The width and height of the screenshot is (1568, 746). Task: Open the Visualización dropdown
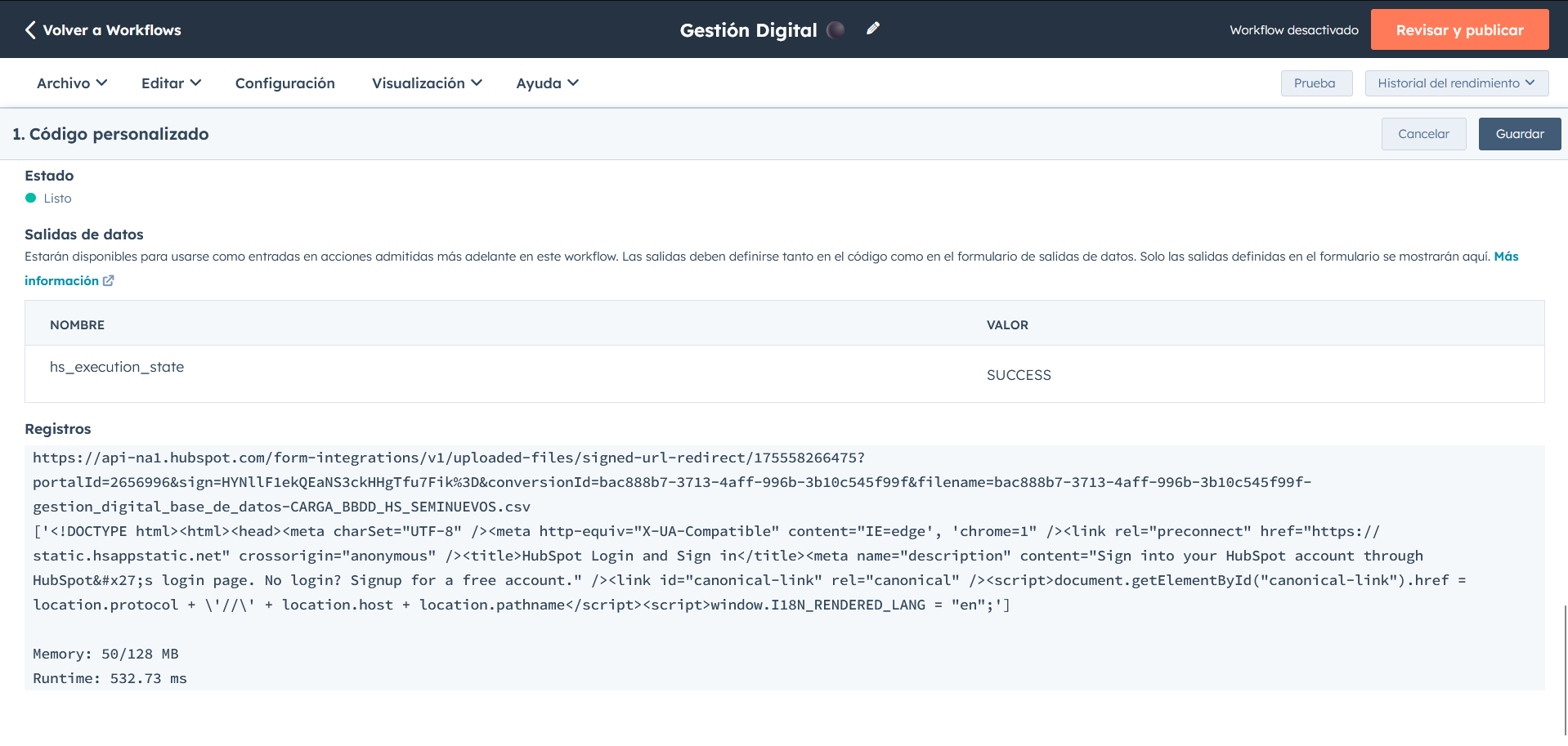click(x=426, y=83)
